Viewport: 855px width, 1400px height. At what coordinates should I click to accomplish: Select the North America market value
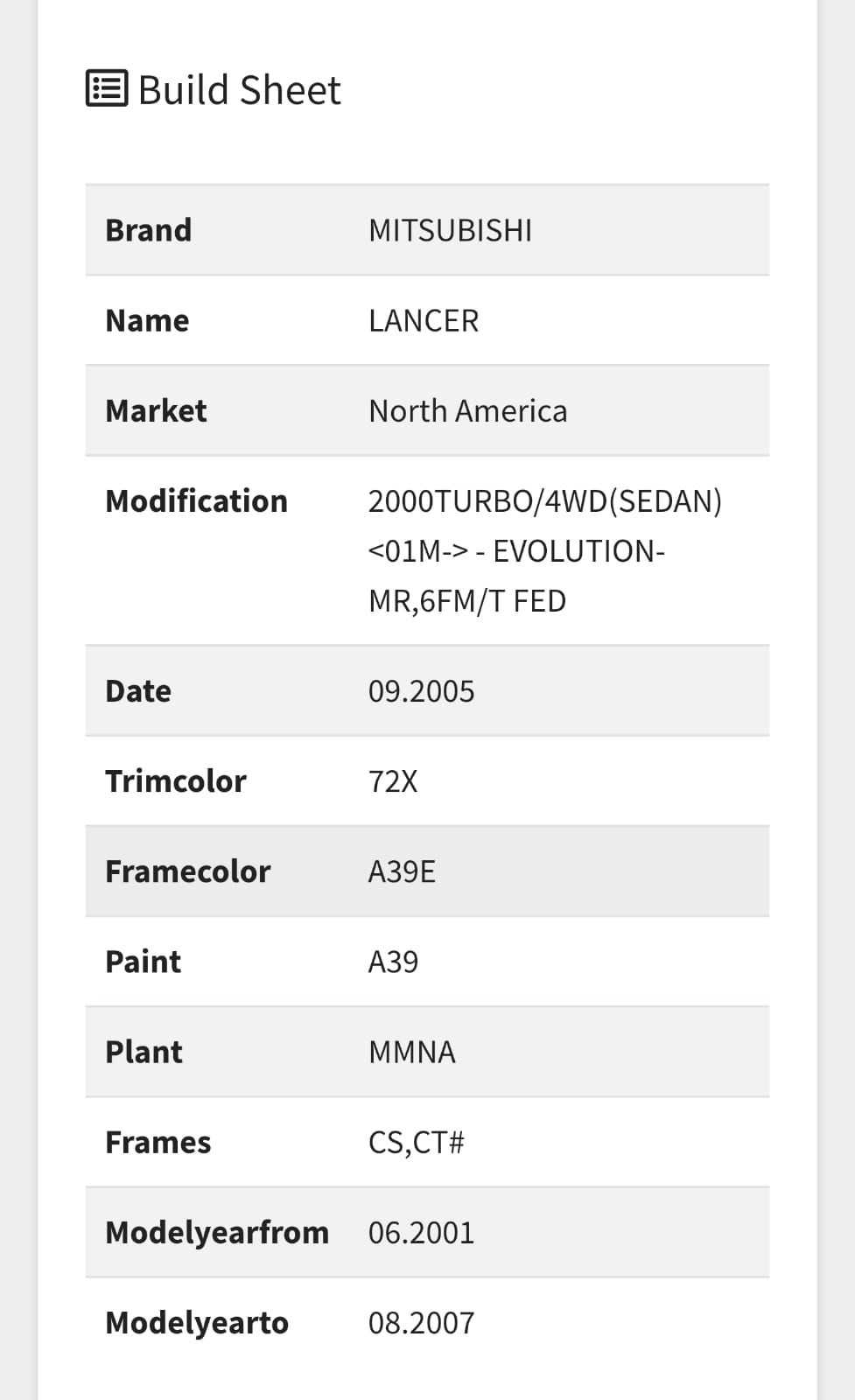(467, 410)
